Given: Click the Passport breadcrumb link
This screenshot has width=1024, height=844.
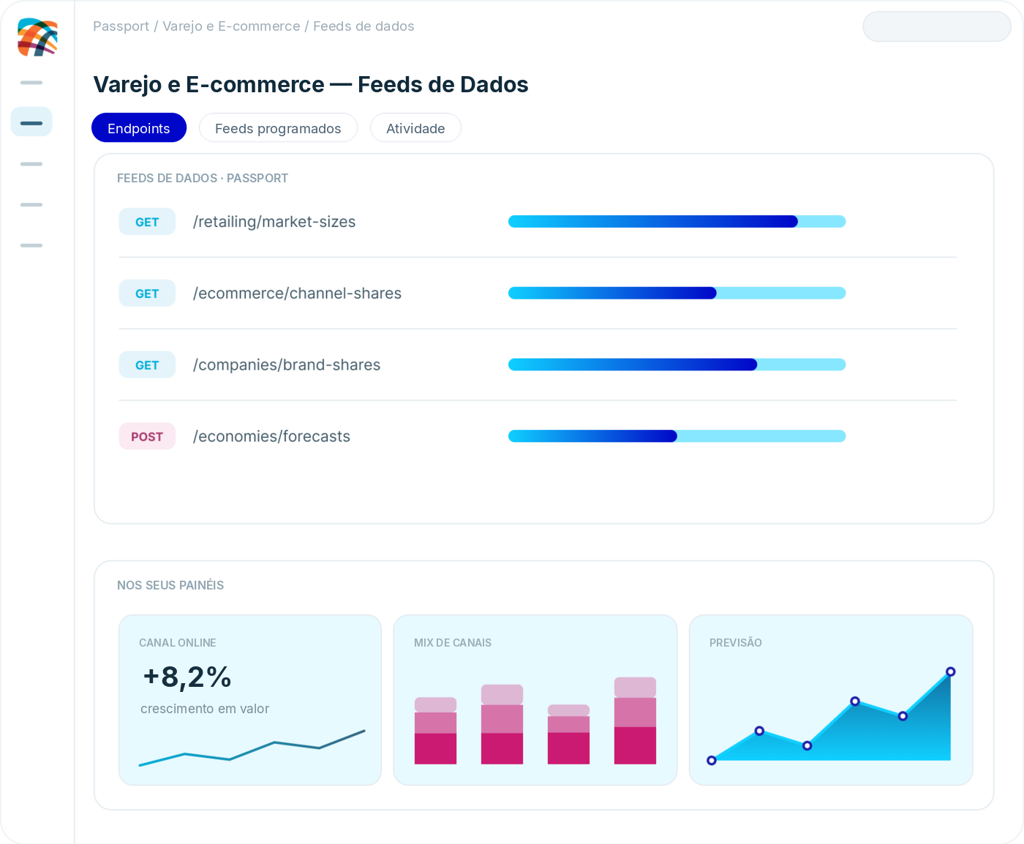Looking at the screenshot, I should pyautogui.click(x=121, y=26).
